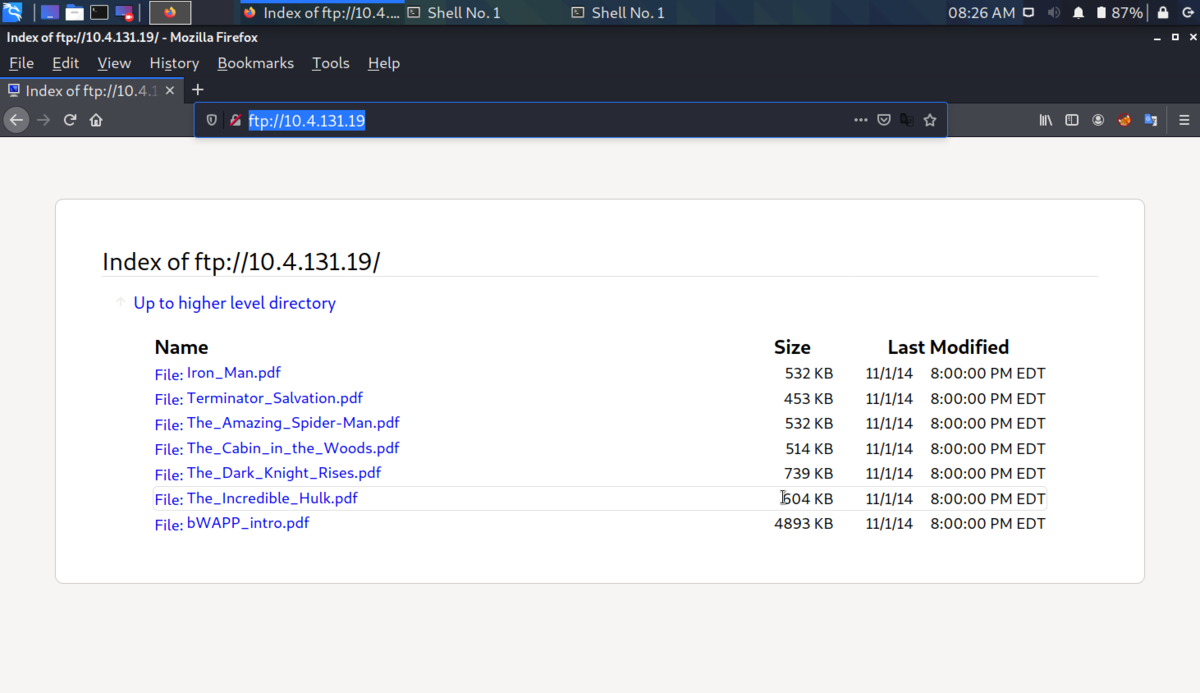The image size is (1200, 693).
Task: Click the screen recorder icon in the panel
Action: 124,13
